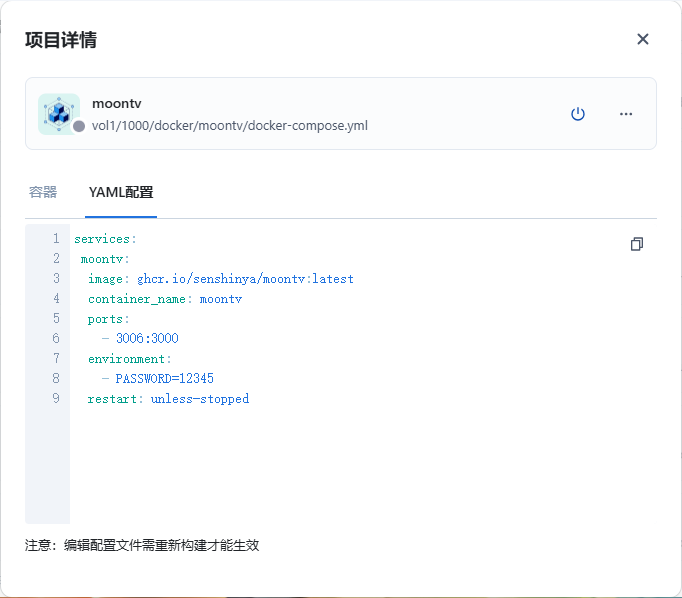Viewport: 682px width, 598px height.
Task: Click the moontv power button icon
Action: [x=578, y=114]
